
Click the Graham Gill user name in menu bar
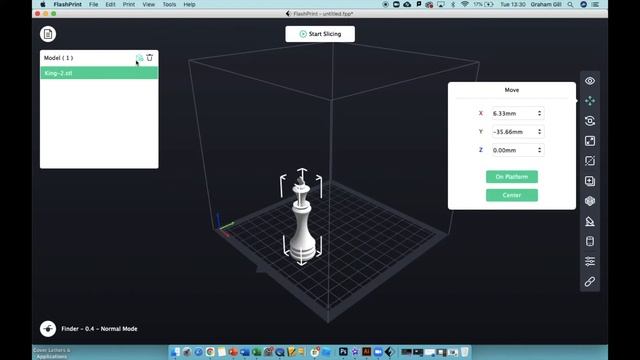(546, 4)
